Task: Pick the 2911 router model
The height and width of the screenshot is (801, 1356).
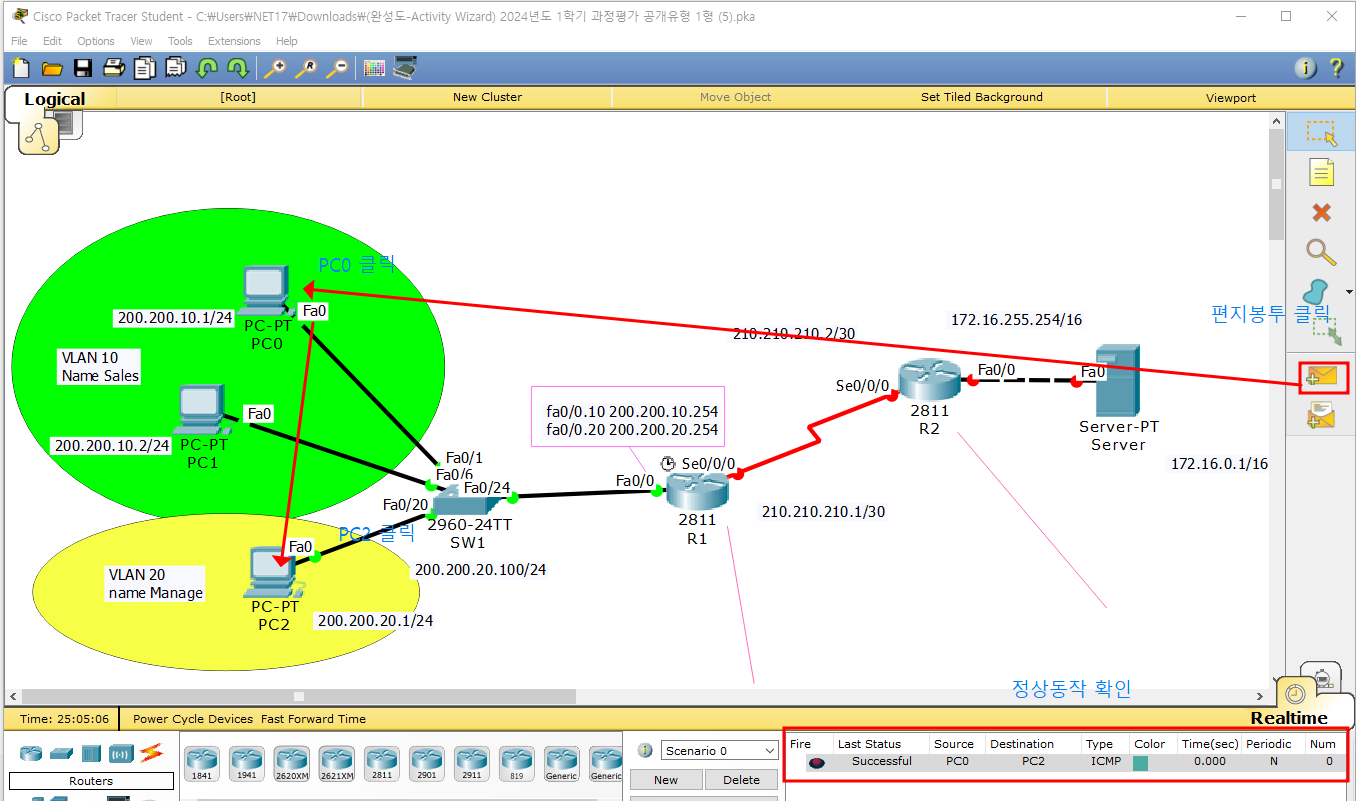Action: 471,765
